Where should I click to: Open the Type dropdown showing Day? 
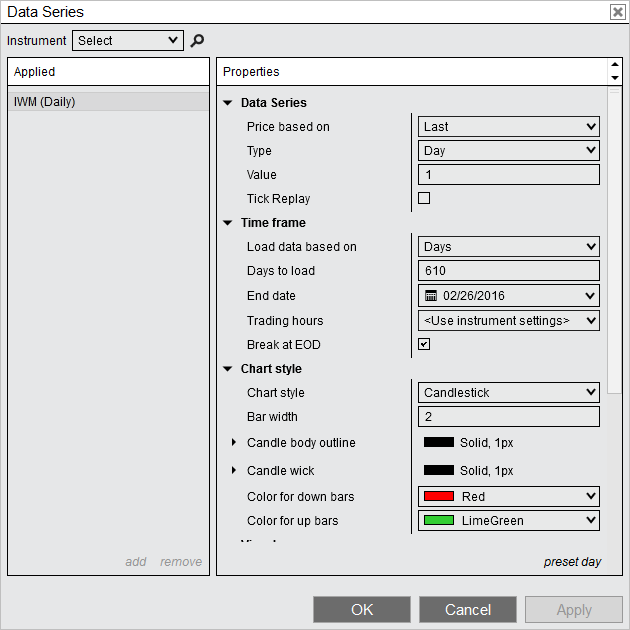(x=509, y=151)
